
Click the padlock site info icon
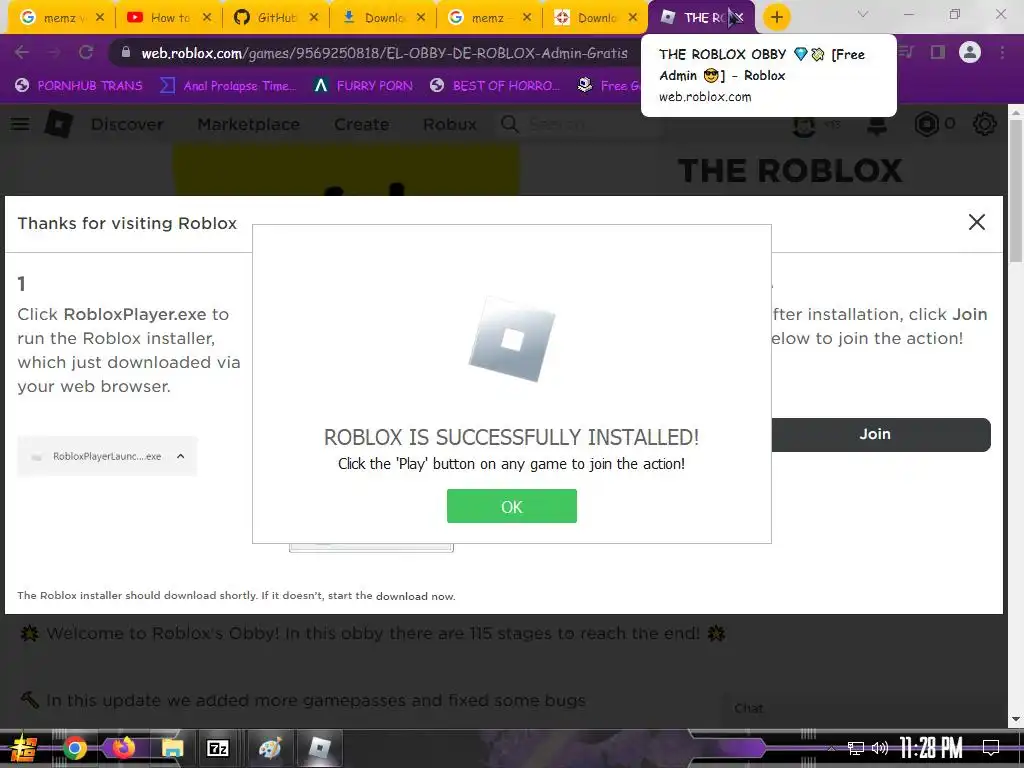pyautogui.click(x=125, y=52)
